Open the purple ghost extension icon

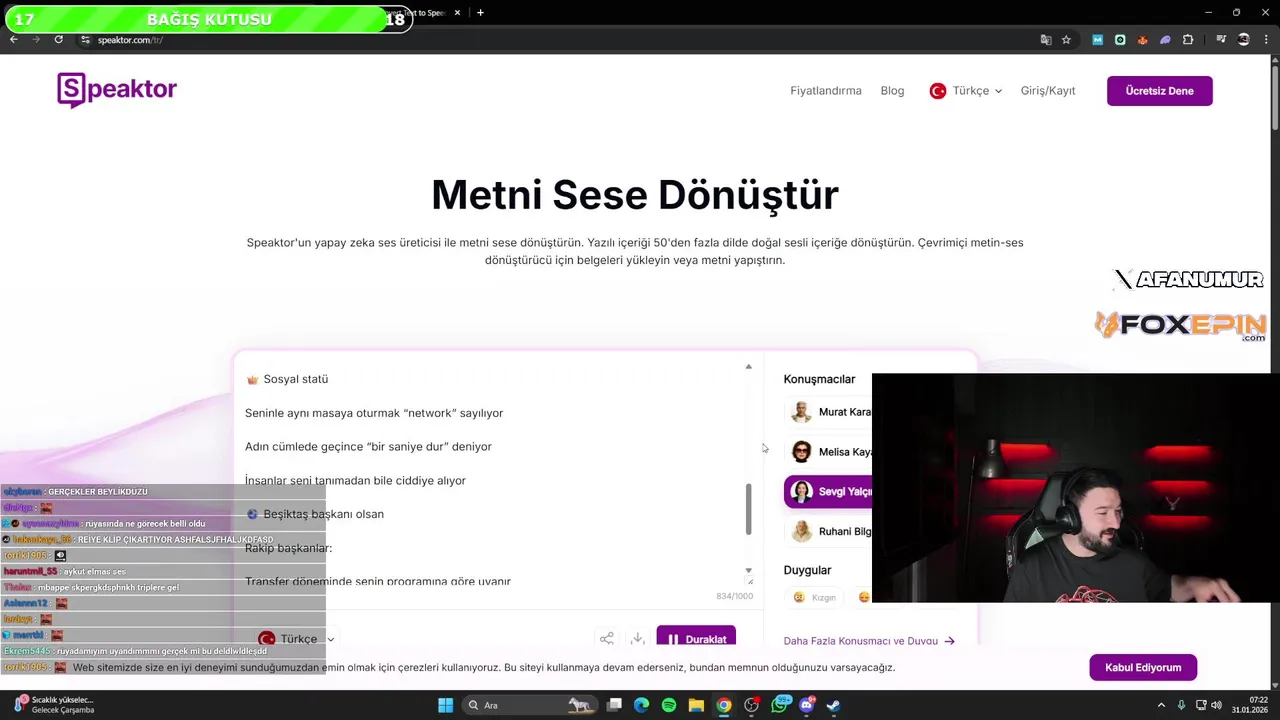coord(1165,40)
